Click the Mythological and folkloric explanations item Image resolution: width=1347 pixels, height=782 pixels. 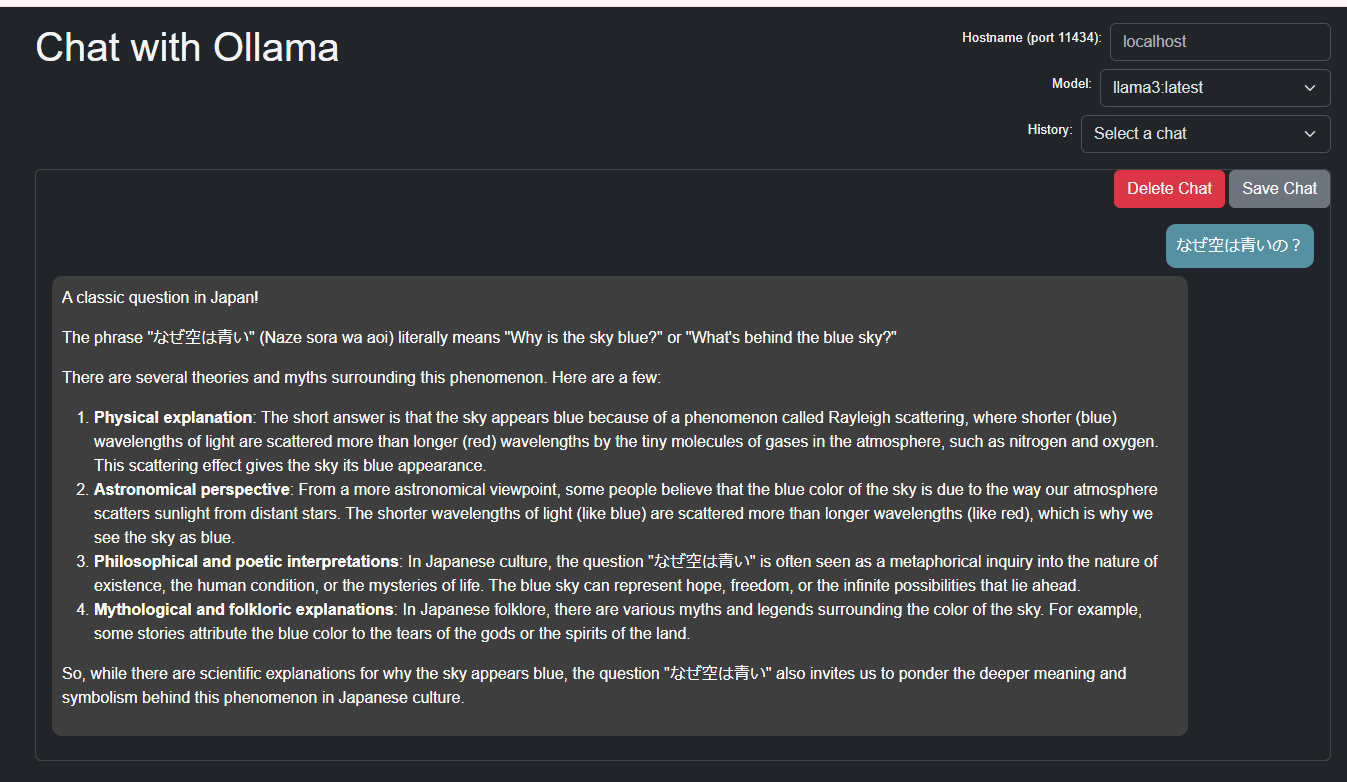click(x=243, y=609)
